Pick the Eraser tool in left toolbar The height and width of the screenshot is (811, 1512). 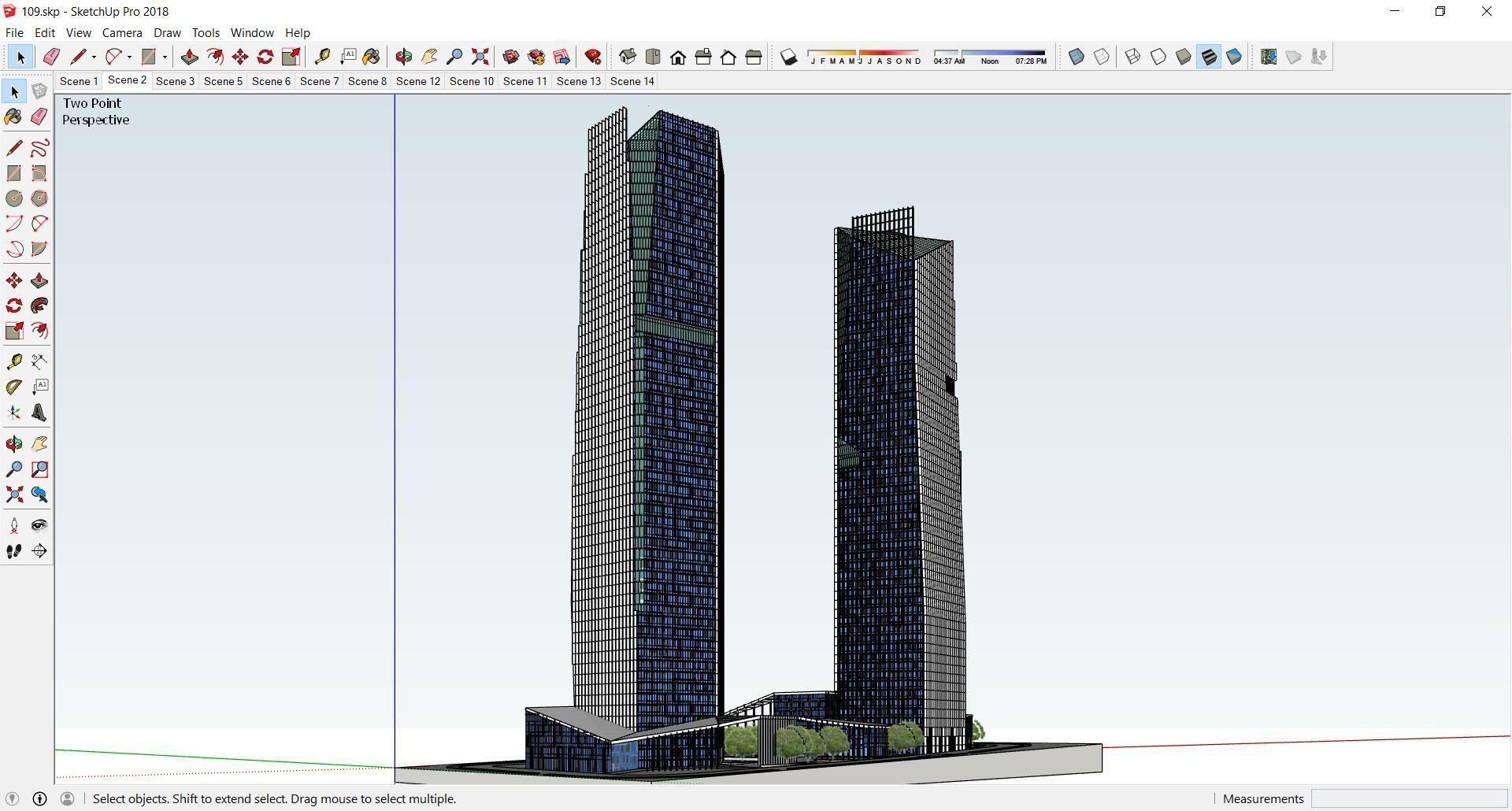pos(39,117)
